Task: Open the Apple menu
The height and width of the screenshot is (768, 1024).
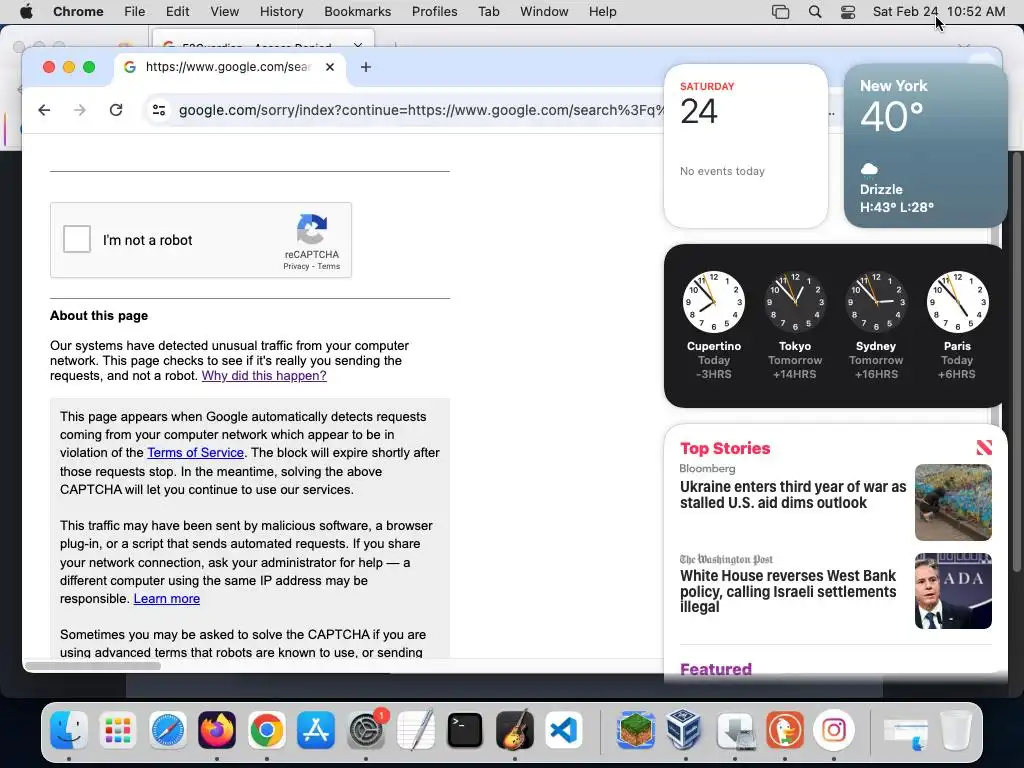Action: tap(26, 11)
